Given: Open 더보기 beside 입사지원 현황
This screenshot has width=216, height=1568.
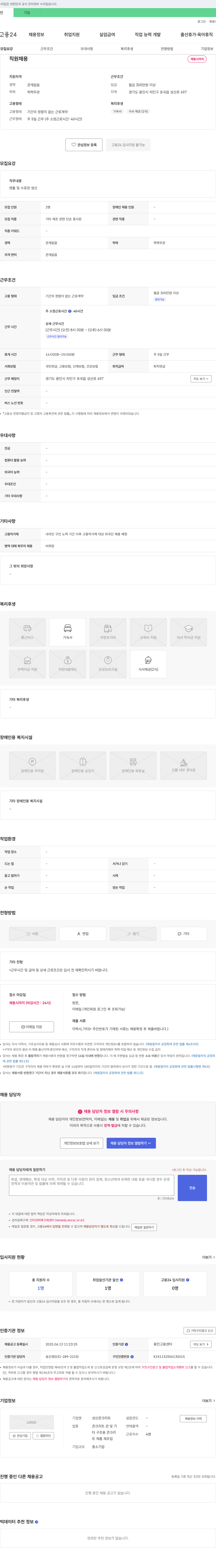Looking at the screenshot, I should point(209,1257).
